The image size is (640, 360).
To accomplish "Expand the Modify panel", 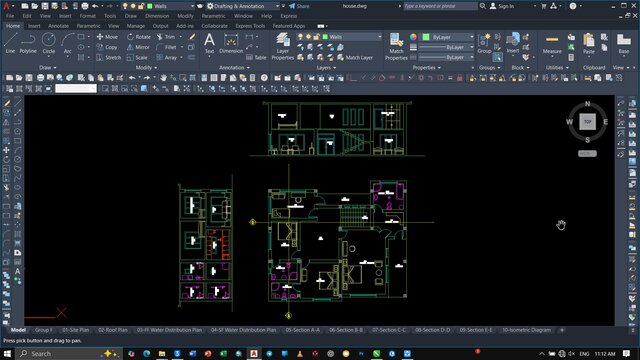I will (x=146, y=67).
